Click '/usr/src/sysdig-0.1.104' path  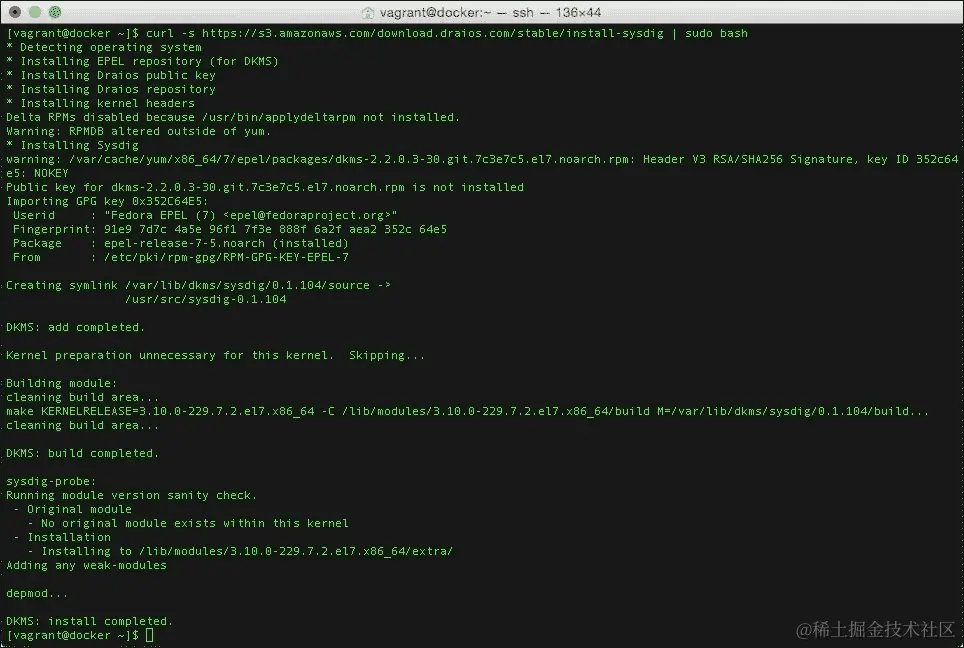click(206, 299)
